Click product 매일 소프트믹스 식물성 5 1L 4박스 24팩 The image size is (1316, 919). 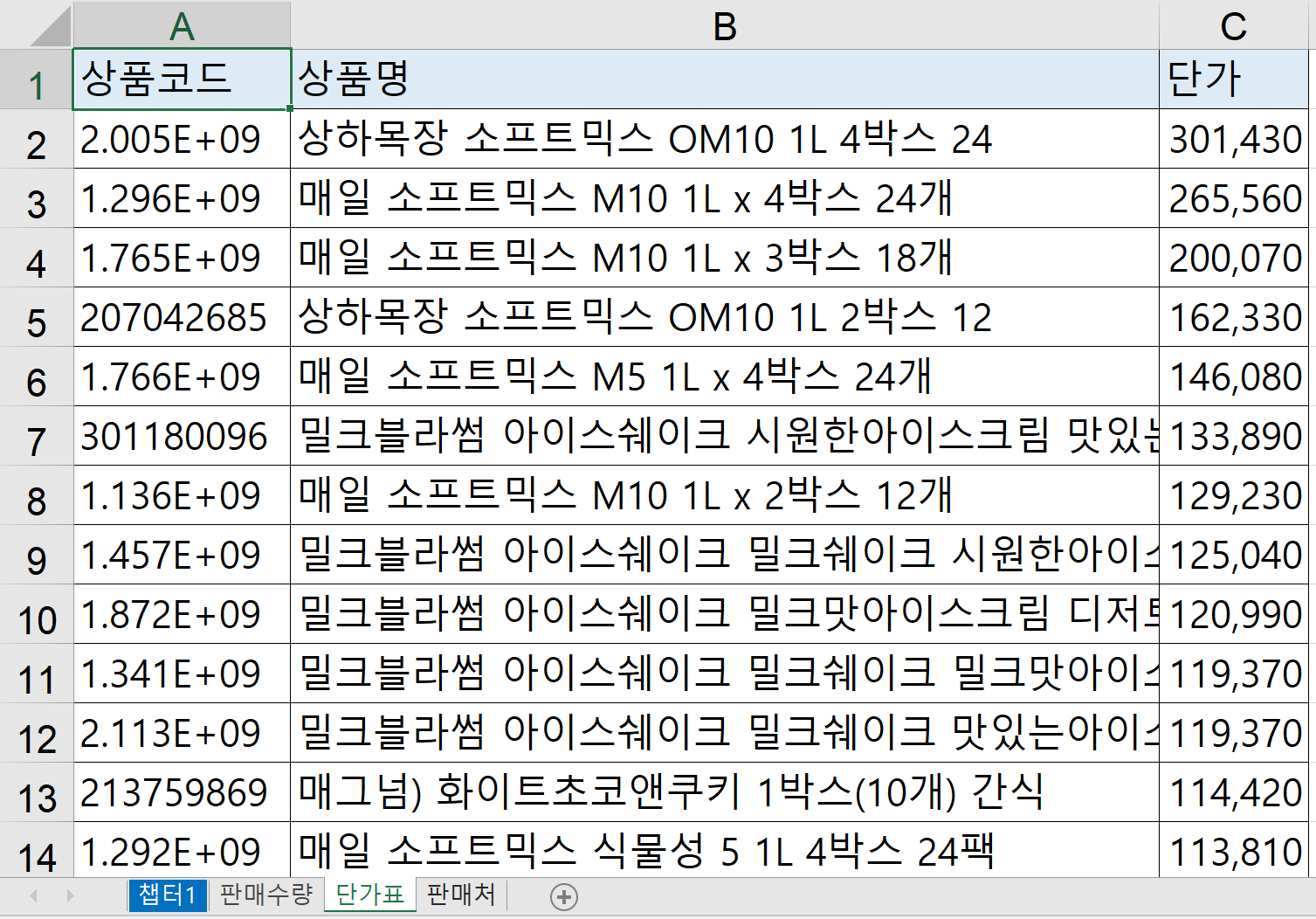[x=725, y=850]
